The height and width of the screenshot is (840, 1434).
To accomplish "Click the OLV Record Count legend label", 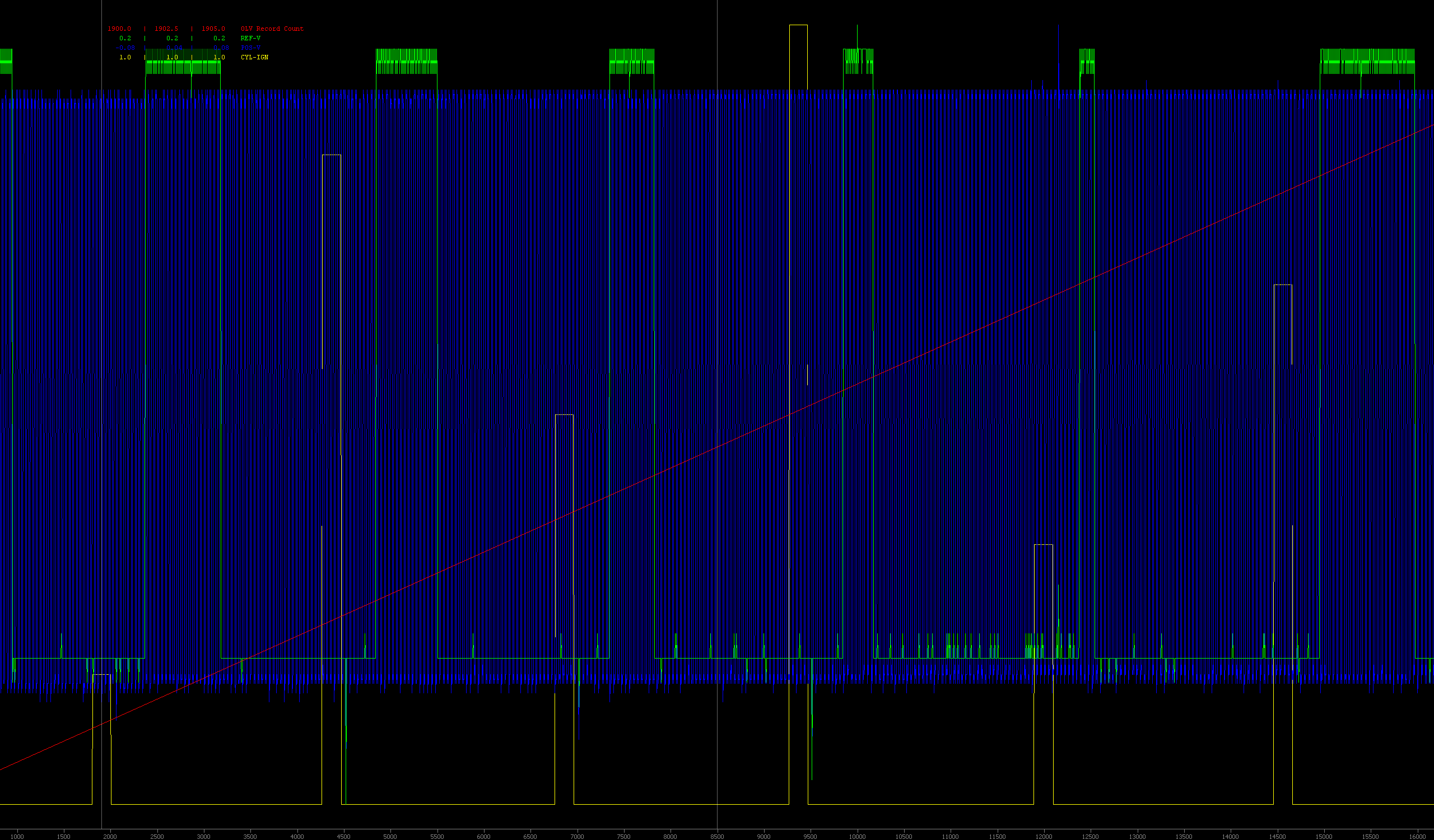I will [x=272, y=29].
